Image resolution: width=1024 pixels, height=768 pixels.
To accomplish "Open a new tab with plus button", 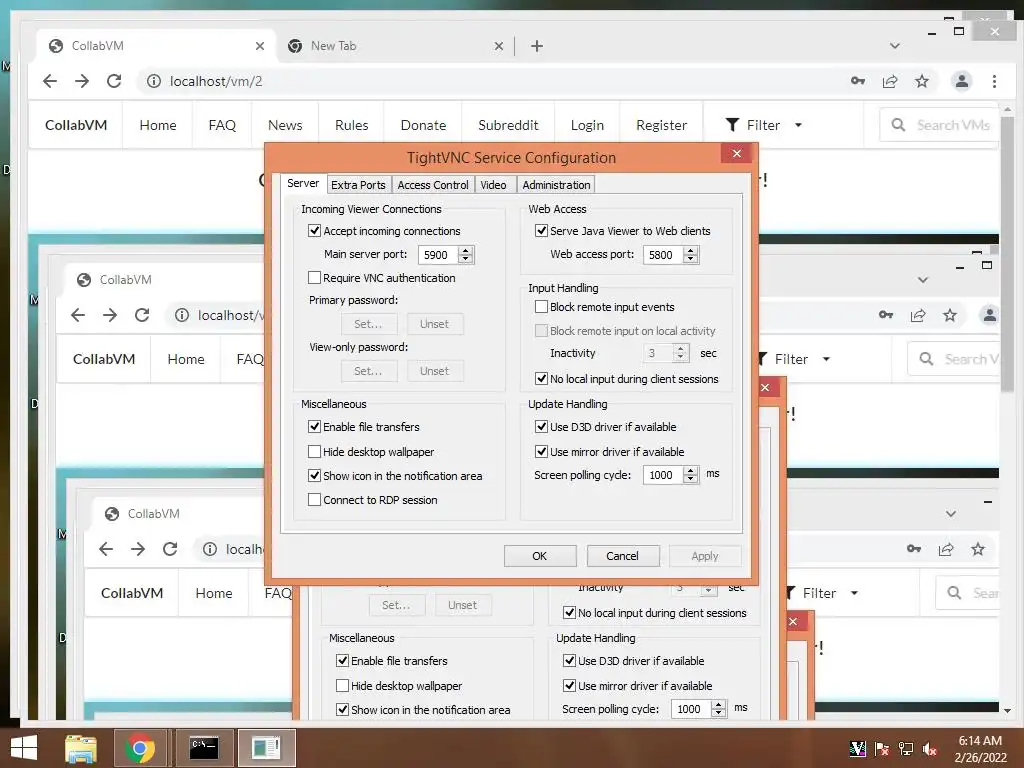I will click(537, 46).
